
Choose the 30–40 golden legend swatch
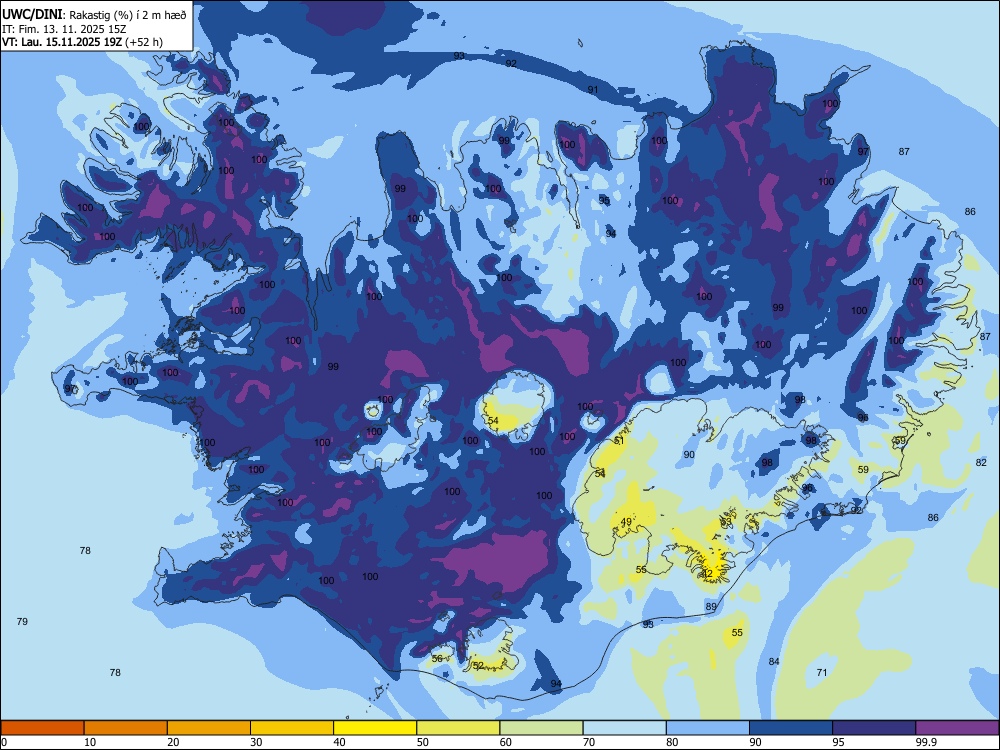coord(292,728)
